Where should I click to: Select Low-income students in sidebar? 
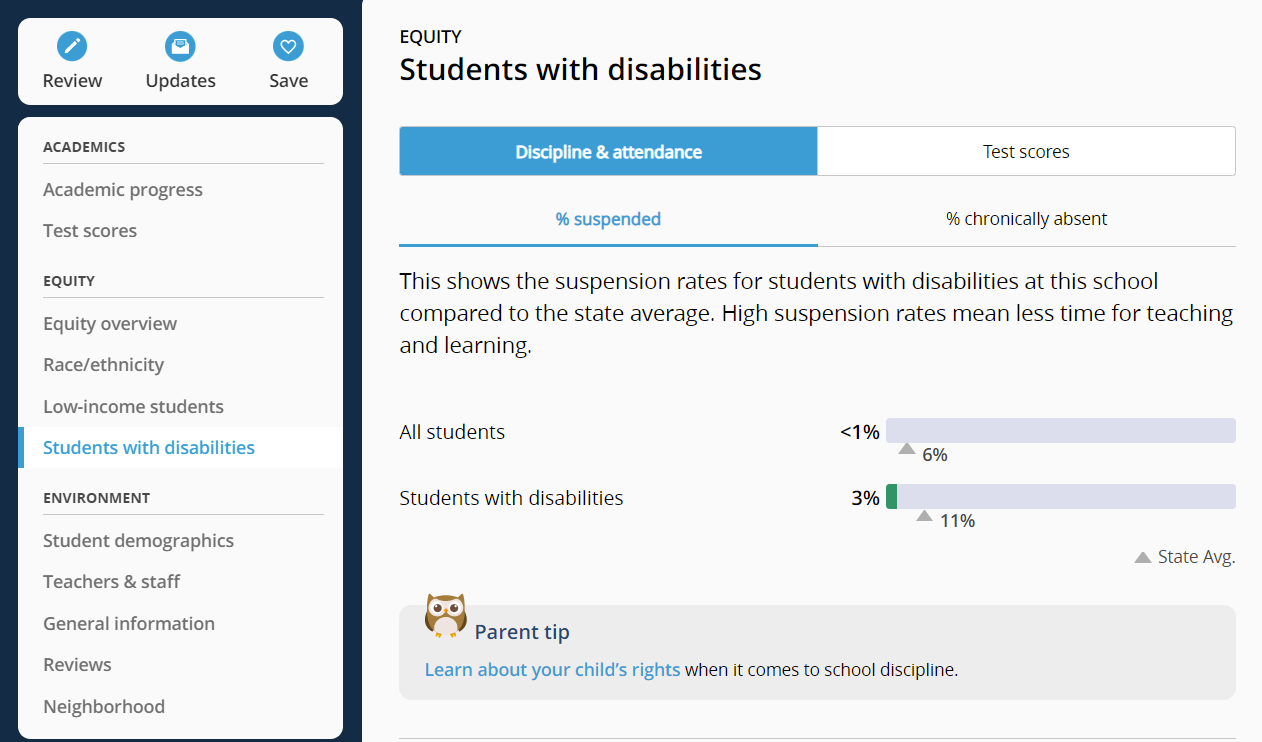133,406
